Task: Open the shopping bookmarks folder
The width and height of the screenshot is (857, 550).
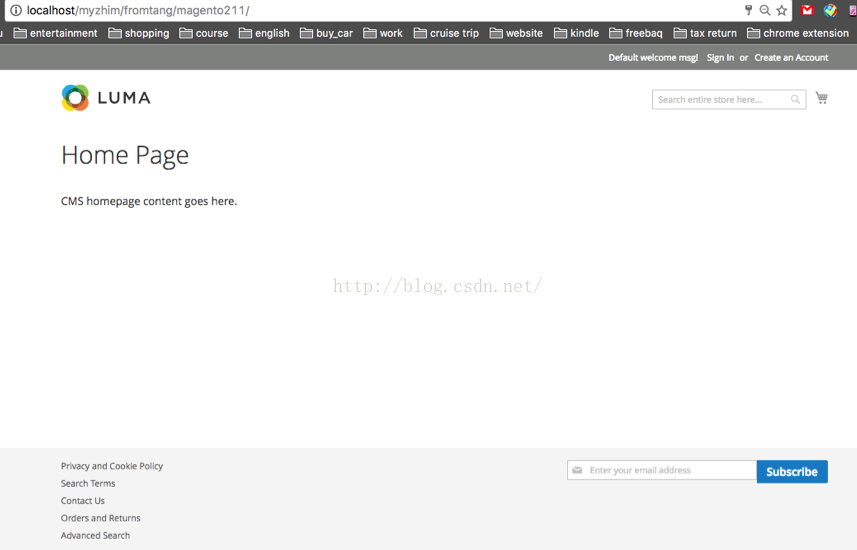Action: 139,33
